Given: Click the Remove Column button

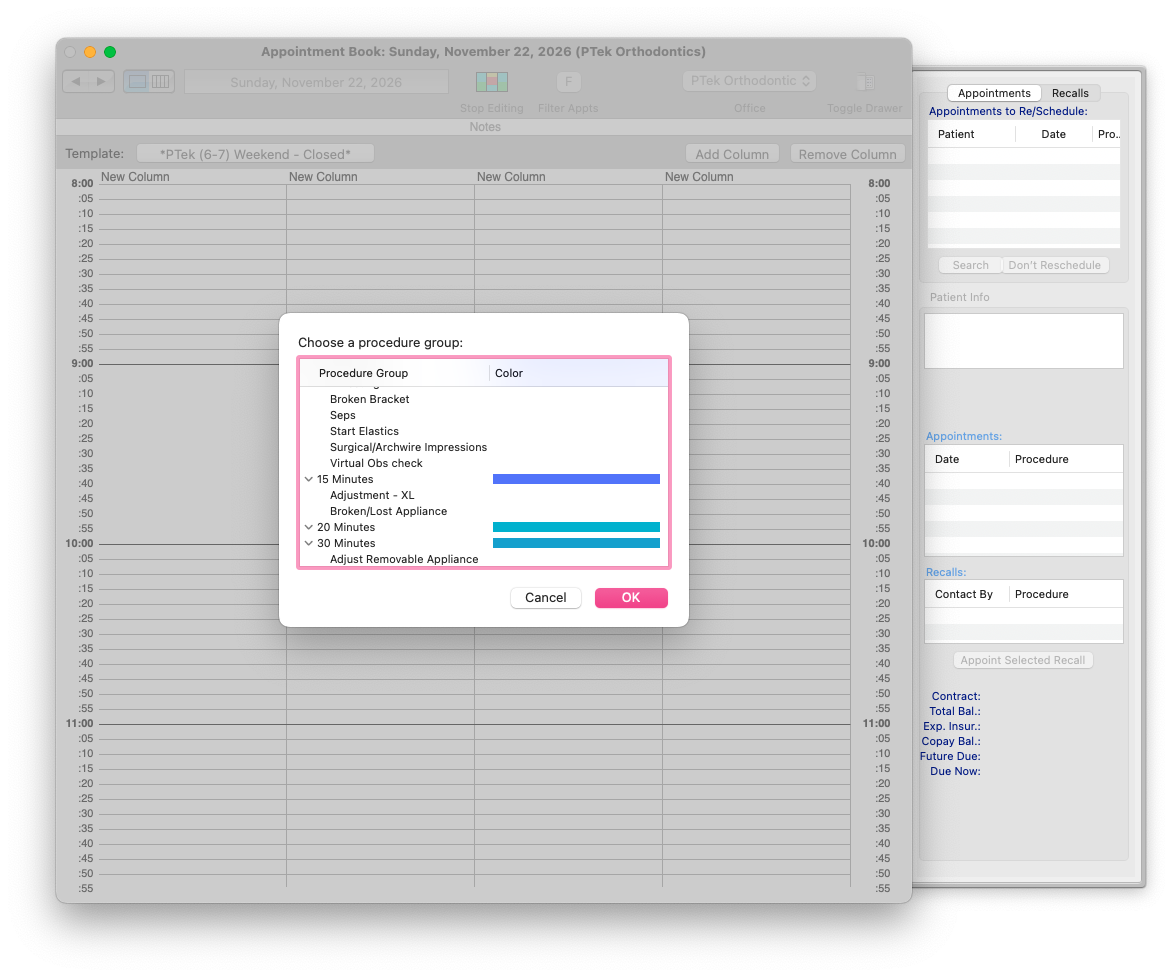Looking at the screenshot, I should (x=847, y=154).
